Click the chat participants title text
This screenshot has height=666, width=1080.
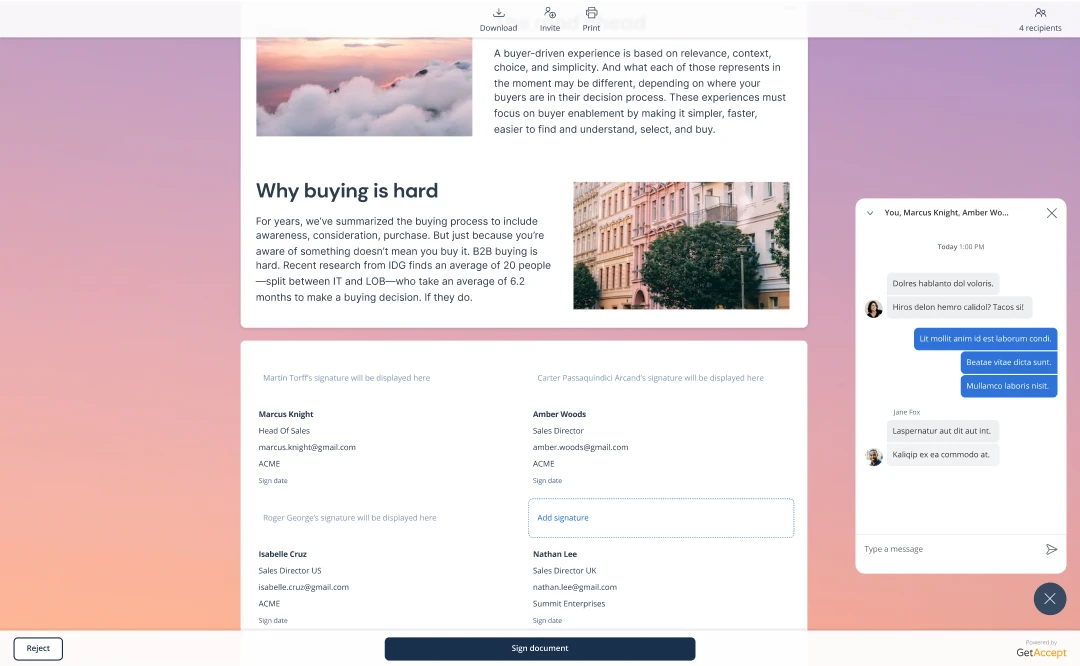point(946,213)
